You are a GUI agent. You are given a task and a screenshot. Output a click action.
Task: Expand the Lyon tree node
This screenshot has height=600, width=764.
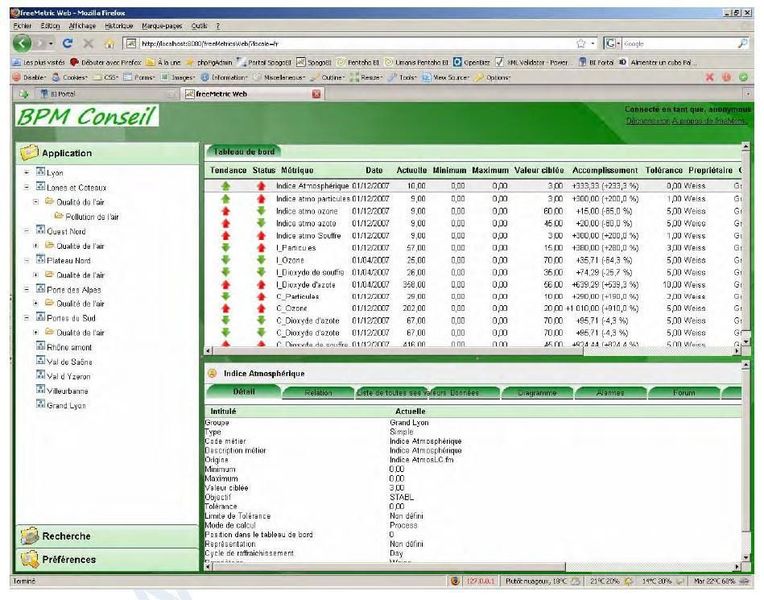[27, 173]
